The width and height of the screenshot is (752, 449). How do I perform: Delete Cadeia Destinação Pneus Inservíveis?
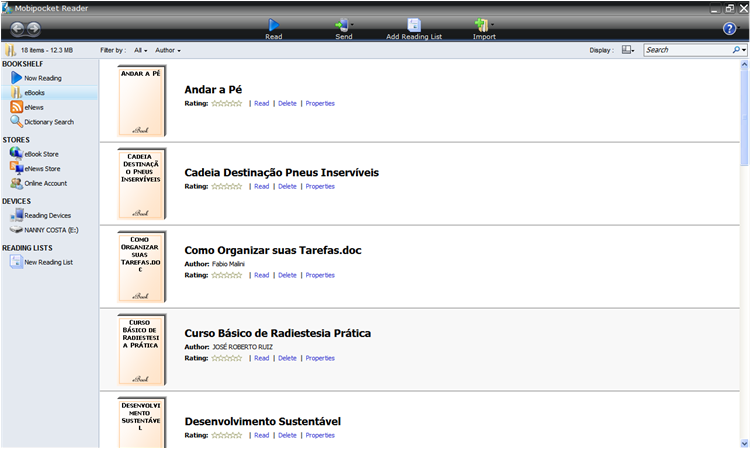click(x=287, y=187)
